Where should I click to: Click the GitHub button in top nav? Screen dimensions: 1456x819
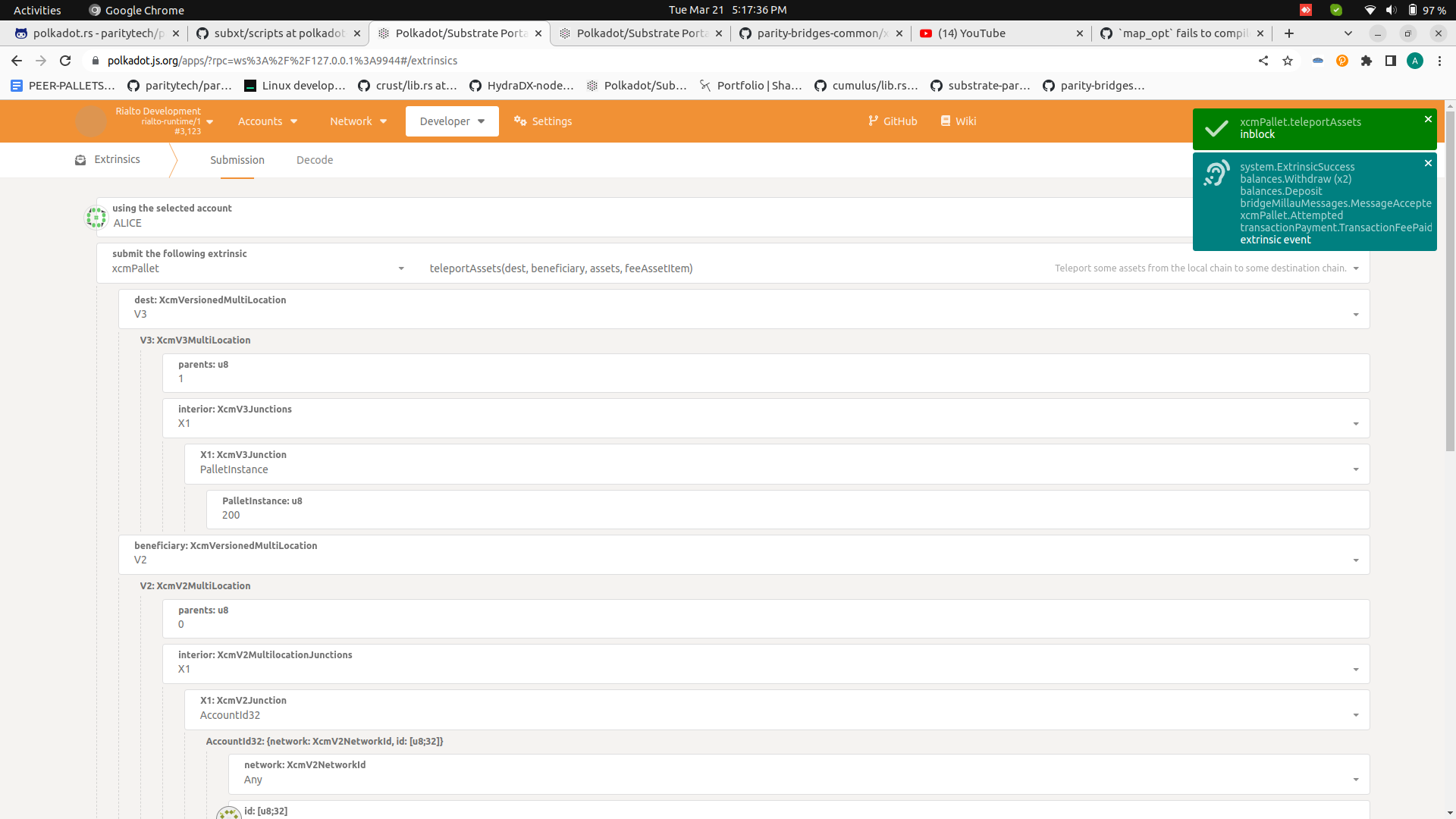click(892, 120)
